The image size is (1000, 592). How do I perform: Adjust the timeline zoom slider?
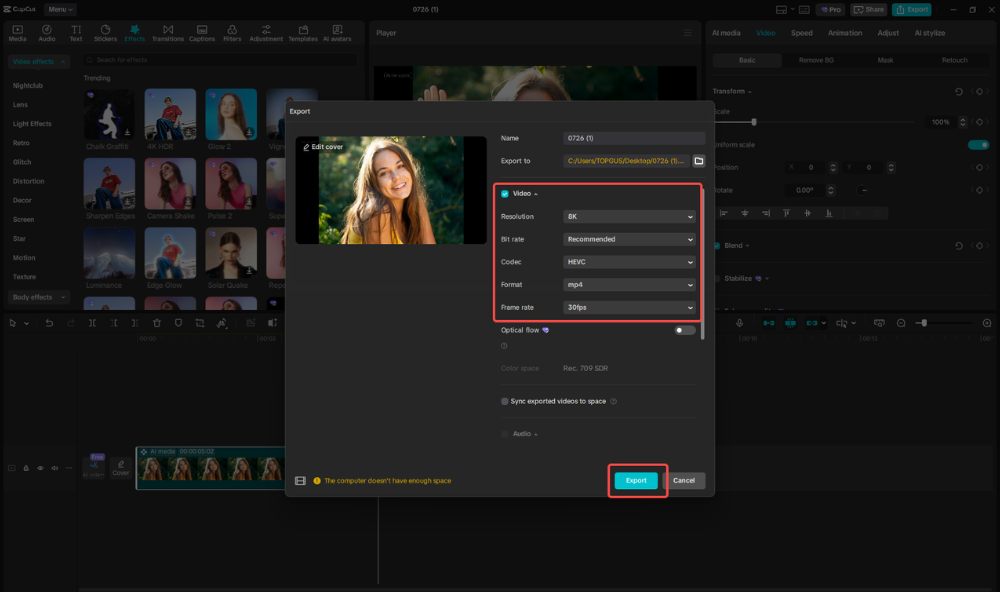[x=925, y=322]
